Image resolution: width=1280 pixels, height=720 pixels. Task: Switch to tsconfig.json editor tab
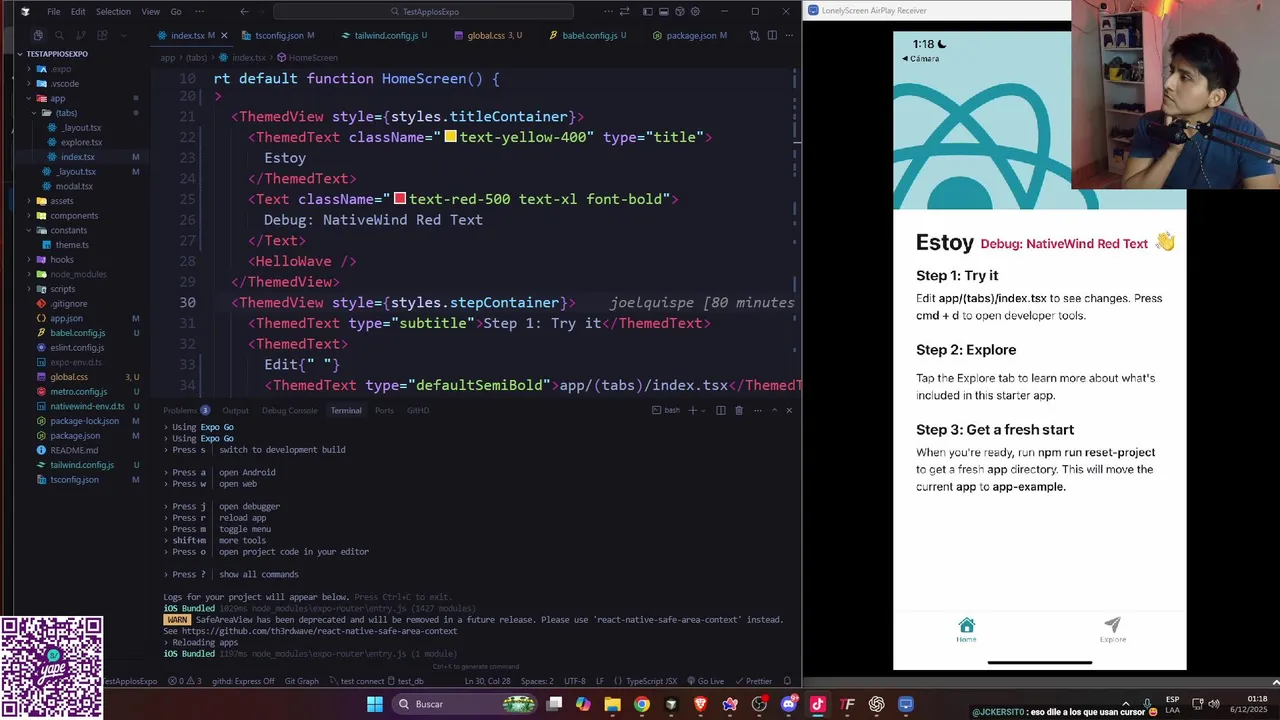[x=279, y=35]
